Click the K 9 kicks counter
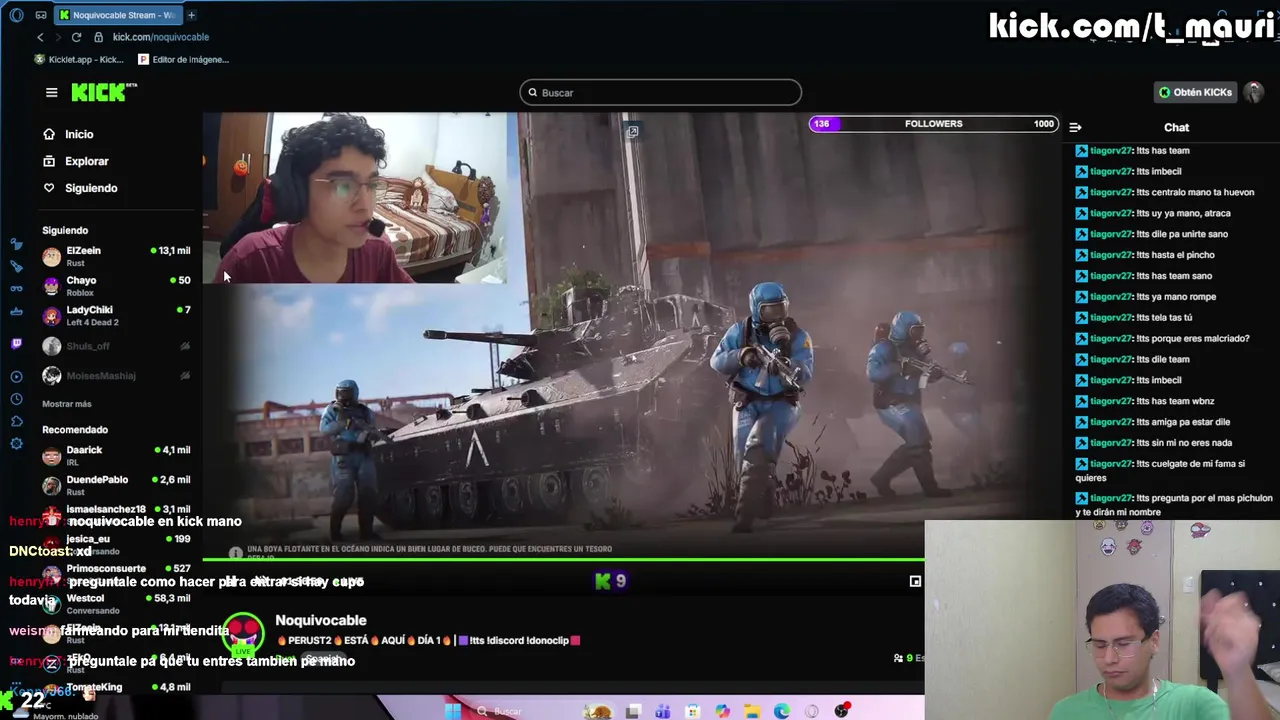 coord(611,581)
